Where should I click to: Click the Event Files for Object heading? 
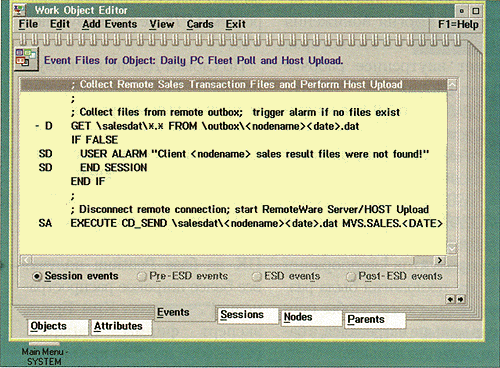click(x=193, y=61)
